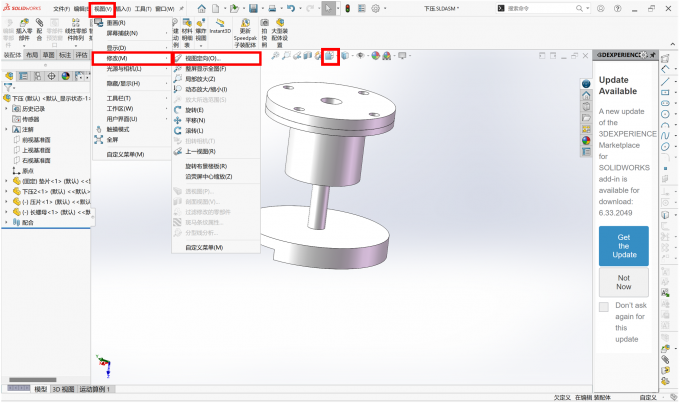Expand the (固定) 垫片<1> component node

tap(7, 181)
